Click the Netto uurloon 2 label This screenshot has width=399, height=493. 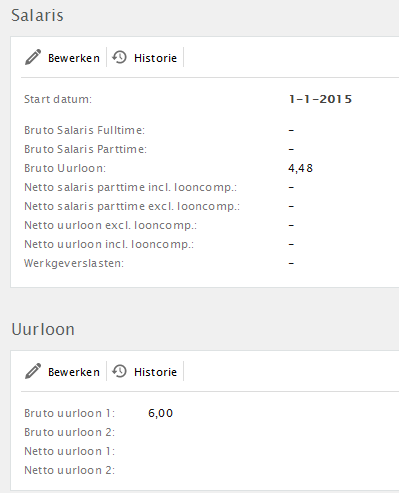tap(69, 470)
